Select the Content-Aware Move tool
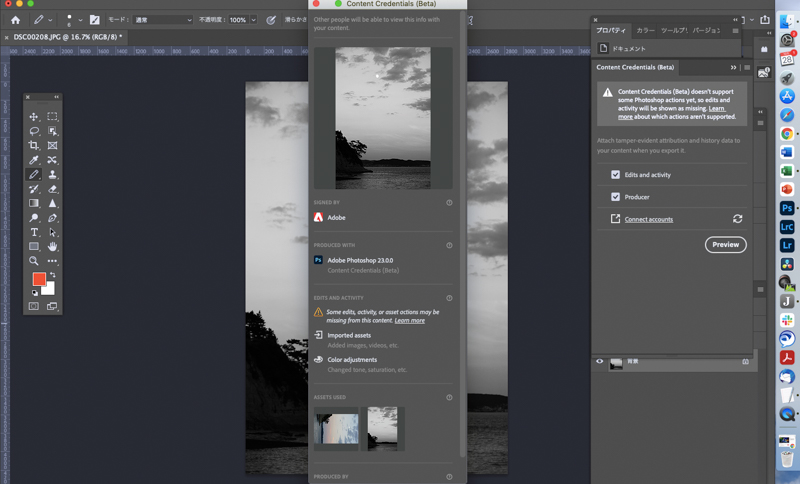The width and height of the screenshot is (800, 484). (52, 160)
